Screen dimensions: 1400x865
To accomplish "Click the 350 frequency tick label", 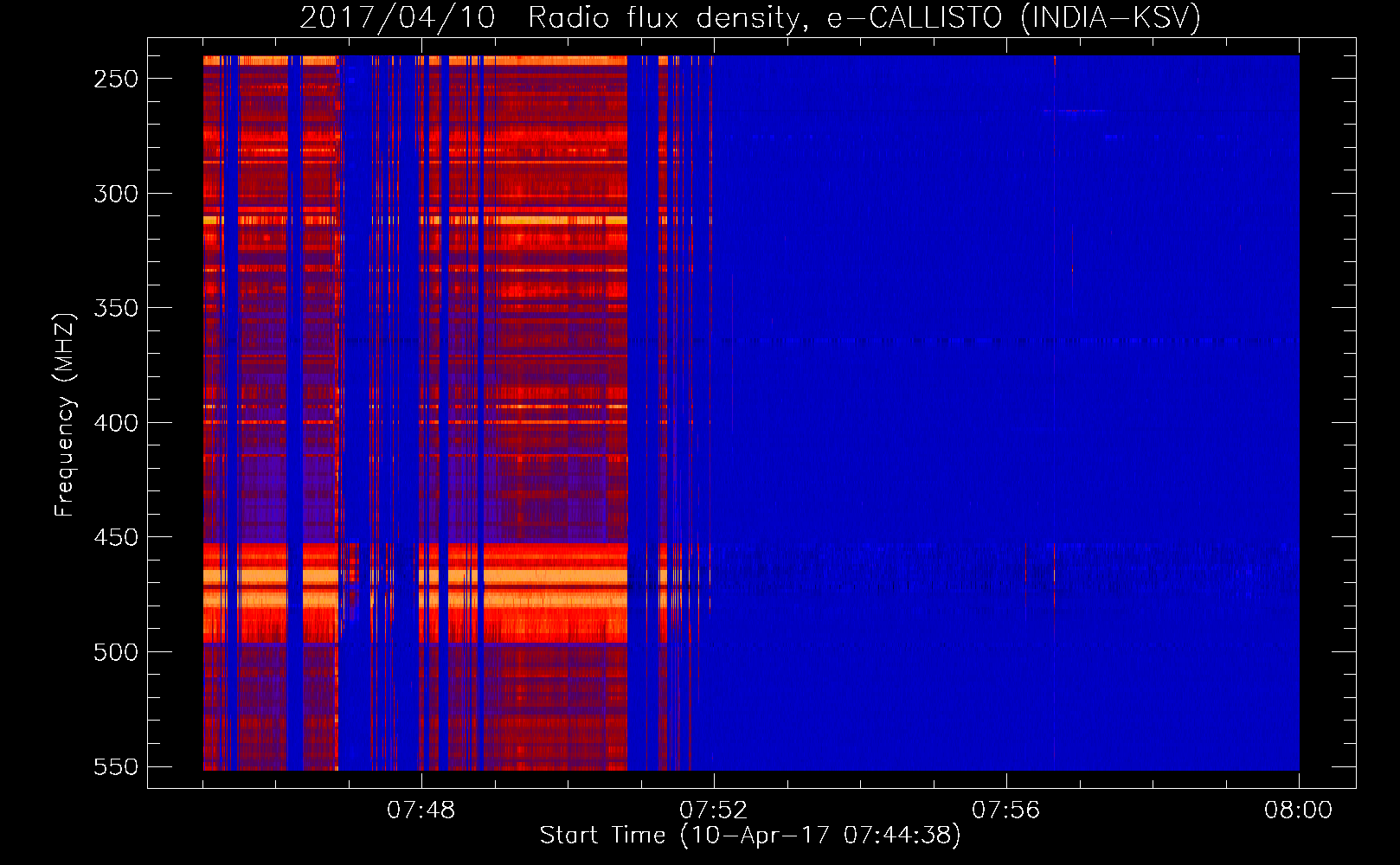I will pyautogui.click(x=116, y=308).
